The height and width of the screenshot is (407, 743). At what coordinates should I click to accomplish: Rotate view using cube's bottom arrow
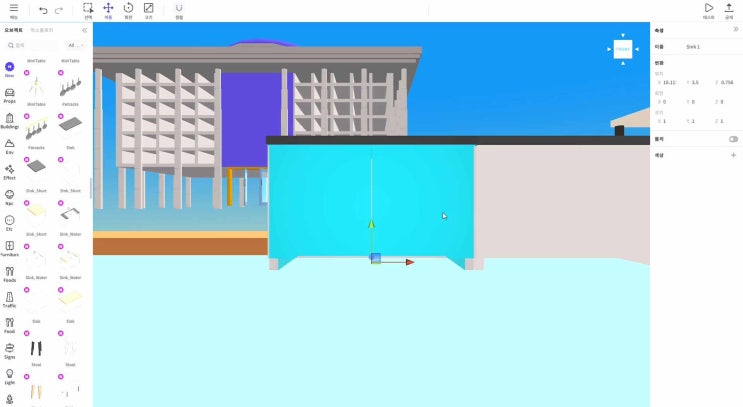[x=623, y=63]
